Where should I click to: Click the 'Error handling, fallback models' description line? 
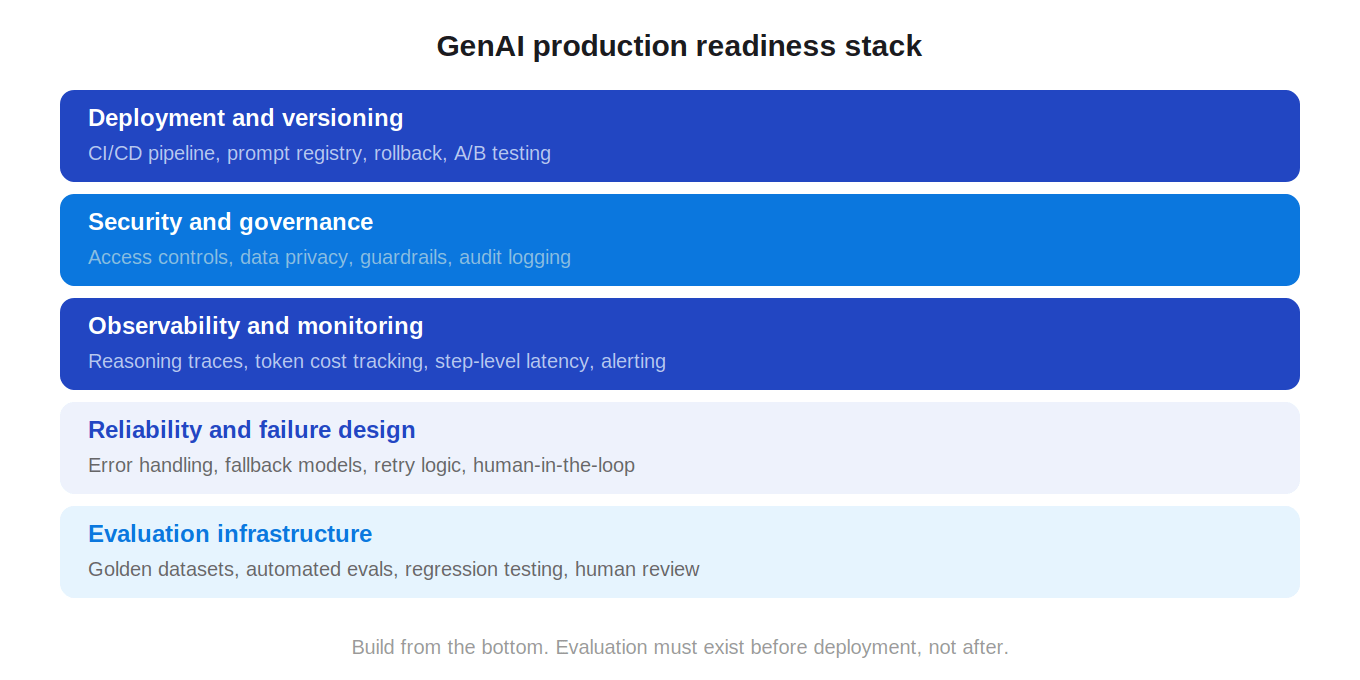[x=362, y=465]
